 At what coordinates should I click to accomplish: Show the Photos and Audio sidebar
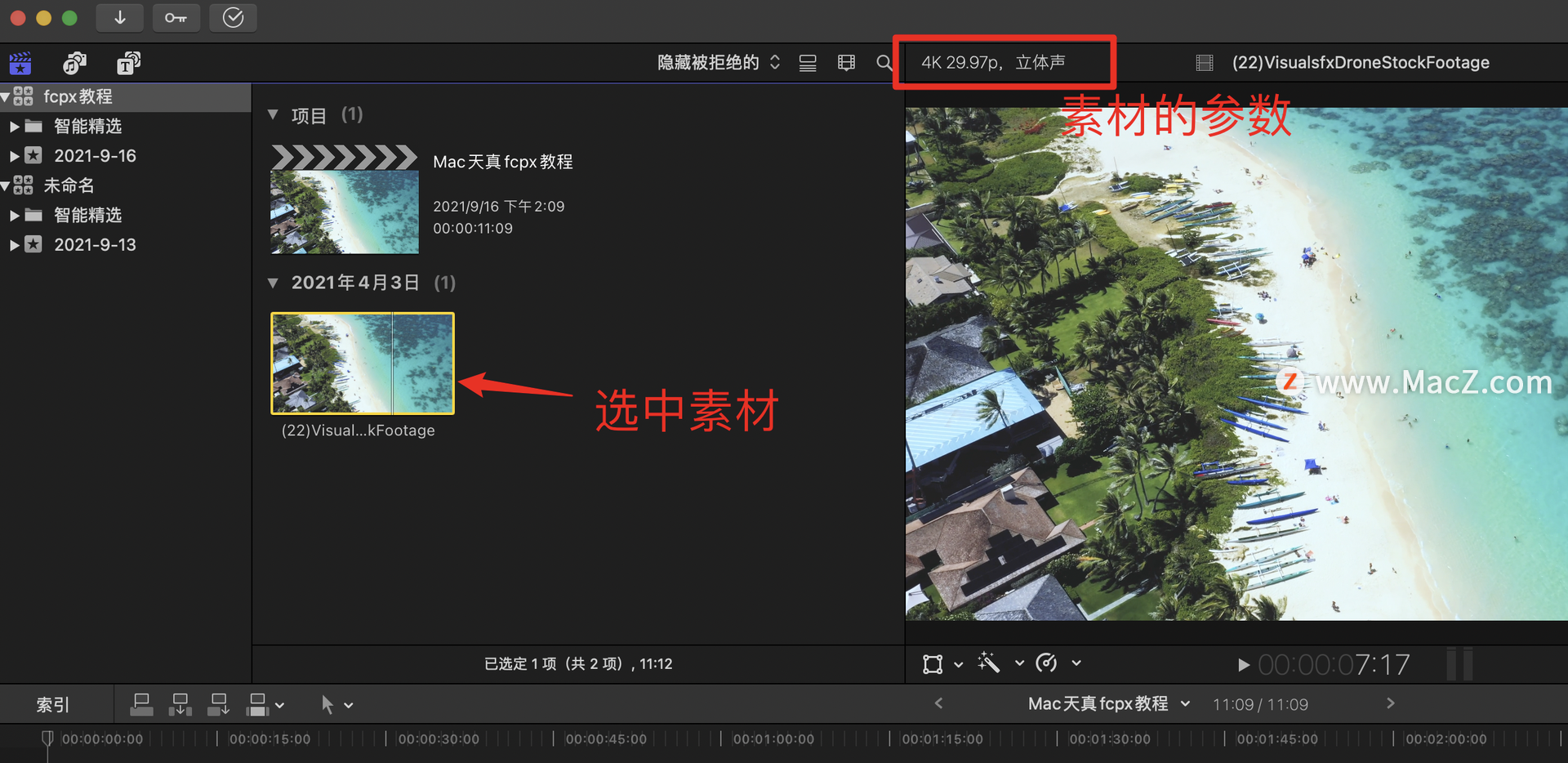point(74,63)
